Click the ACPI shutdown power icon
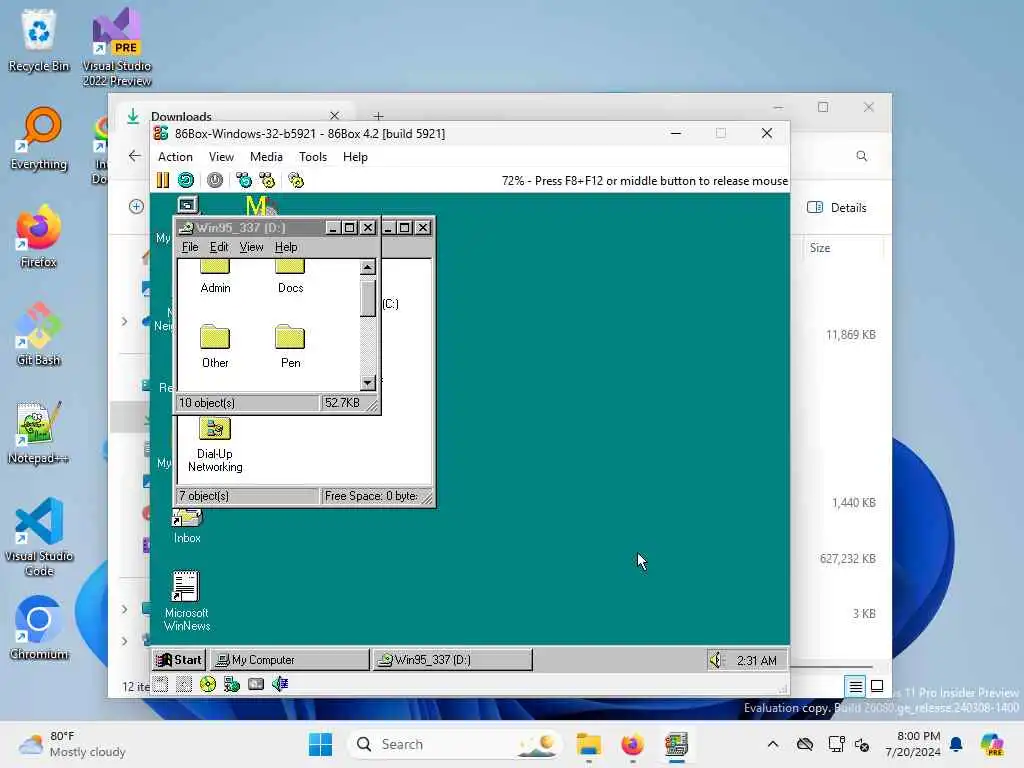1024x768 pixels. (215, 180)
